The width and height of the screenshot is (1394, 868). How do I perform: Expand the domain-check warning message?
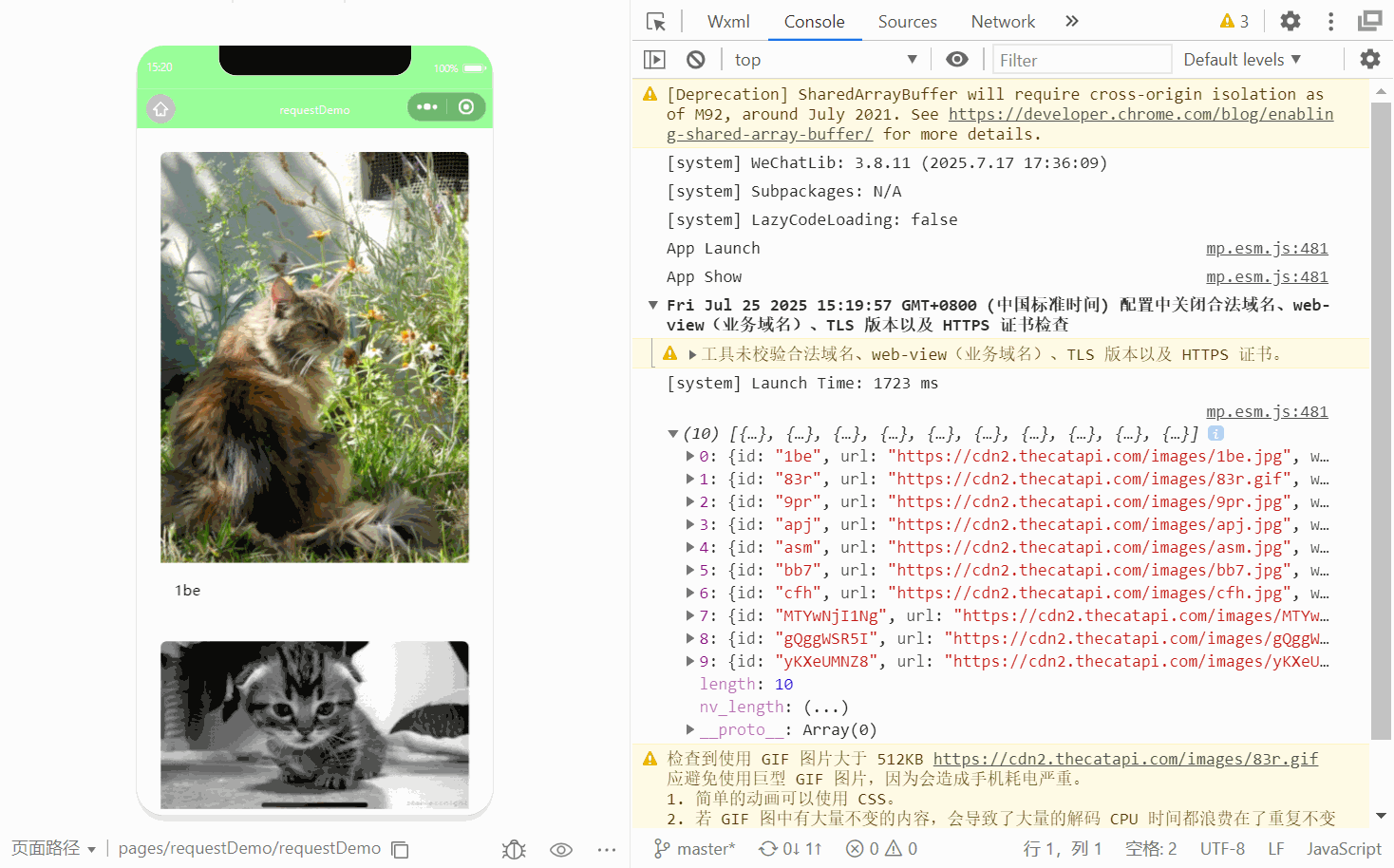[x=692, y=354]
